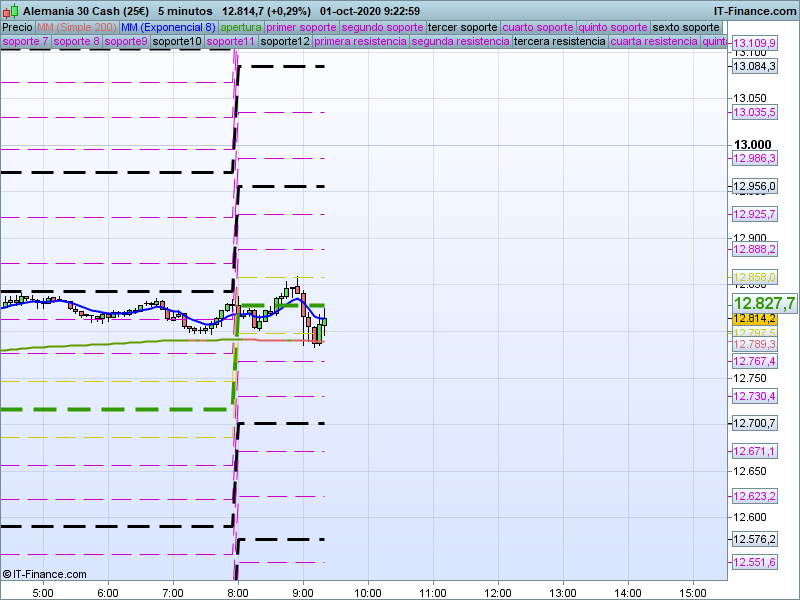Click the large green 12.827,7 price label
The height and width of the screenshot is (600, 800).
pyautogui.click(x=764, y=304)
